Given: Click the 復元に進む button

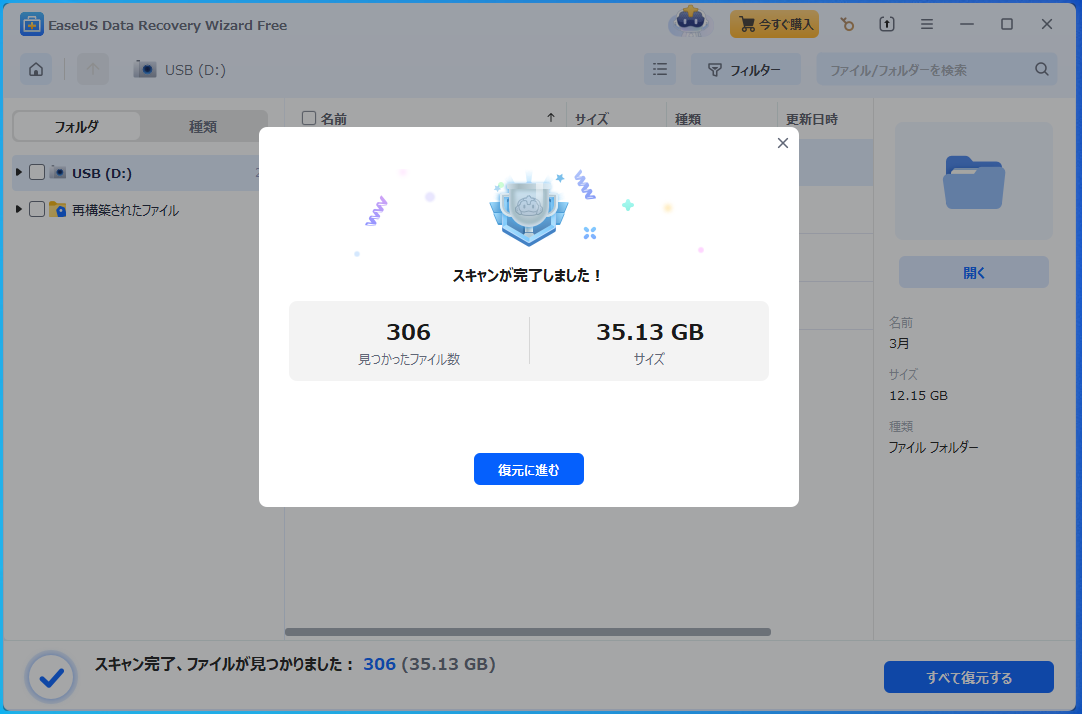Looking at the screenshot, I should [529, 469].
